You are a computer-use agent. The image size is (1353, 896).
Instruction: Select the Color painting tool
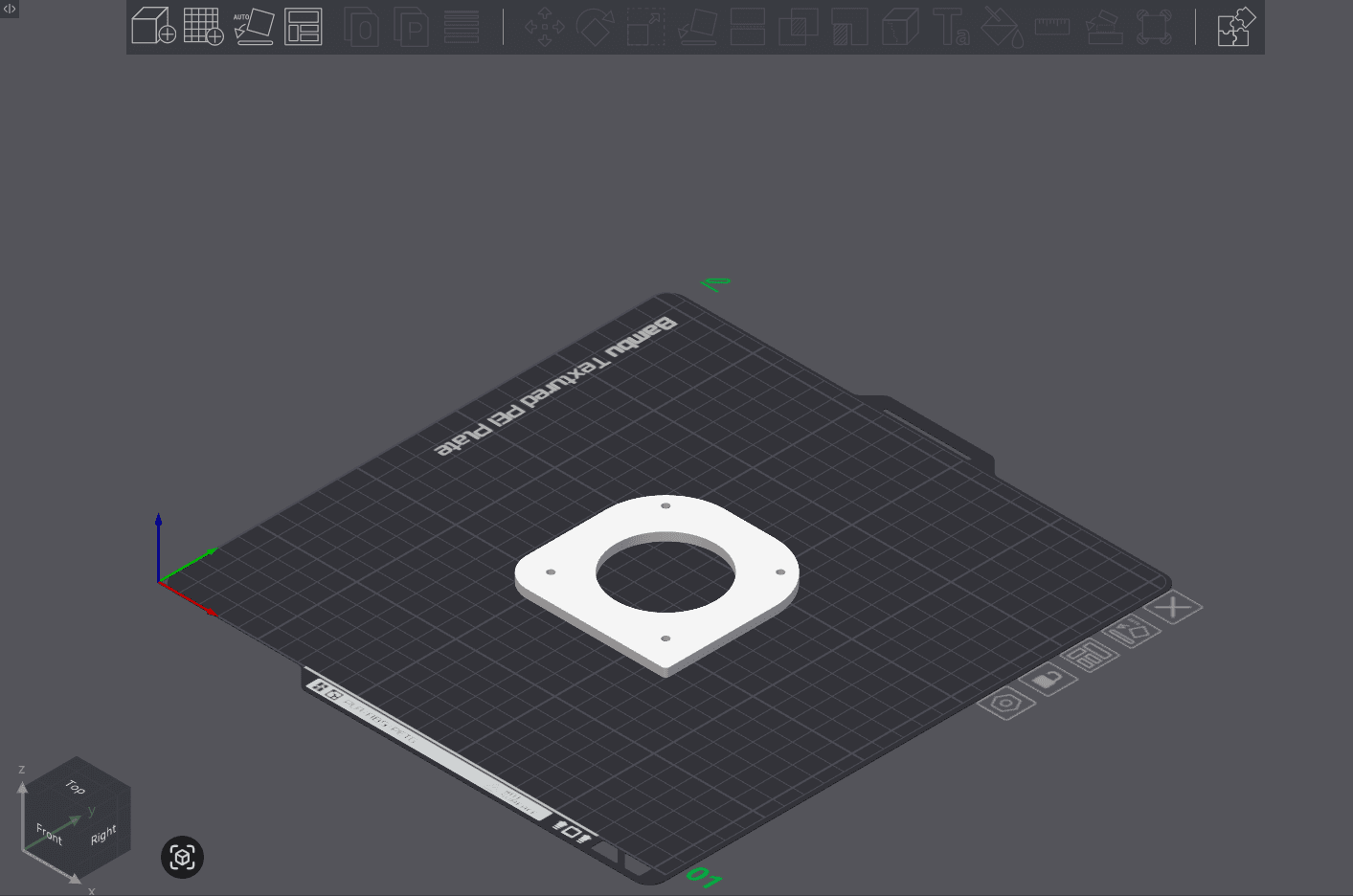1003,27
